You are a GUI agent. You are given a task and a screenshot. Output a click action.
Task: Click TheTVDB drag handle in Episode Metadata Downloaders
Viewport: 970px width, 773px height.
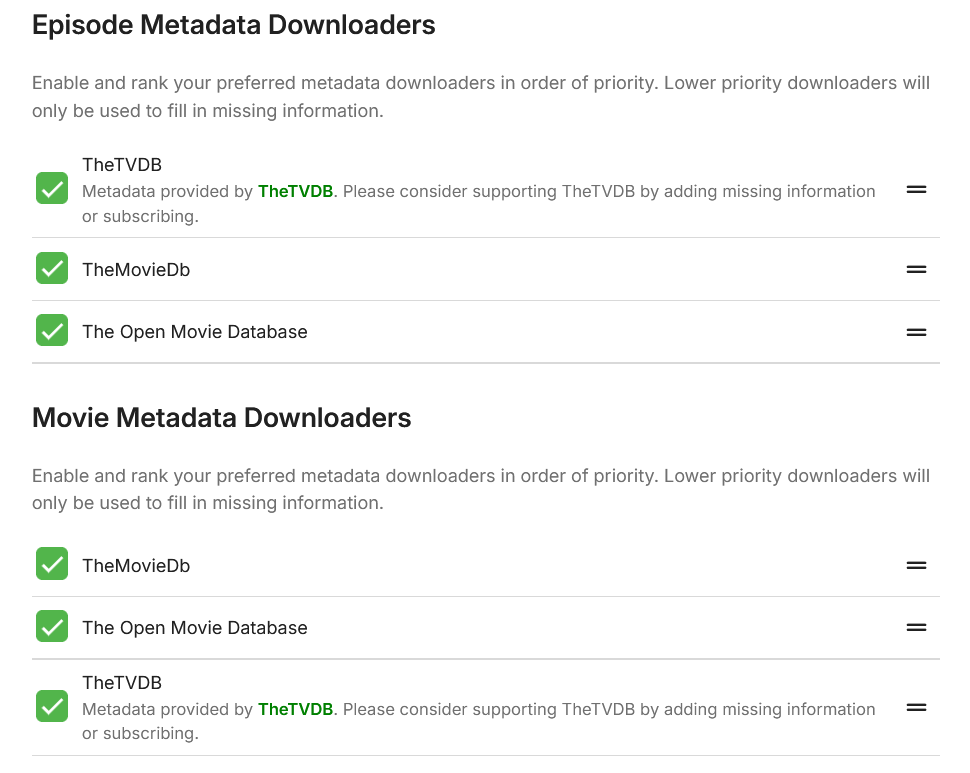click(x=916, y=189)
